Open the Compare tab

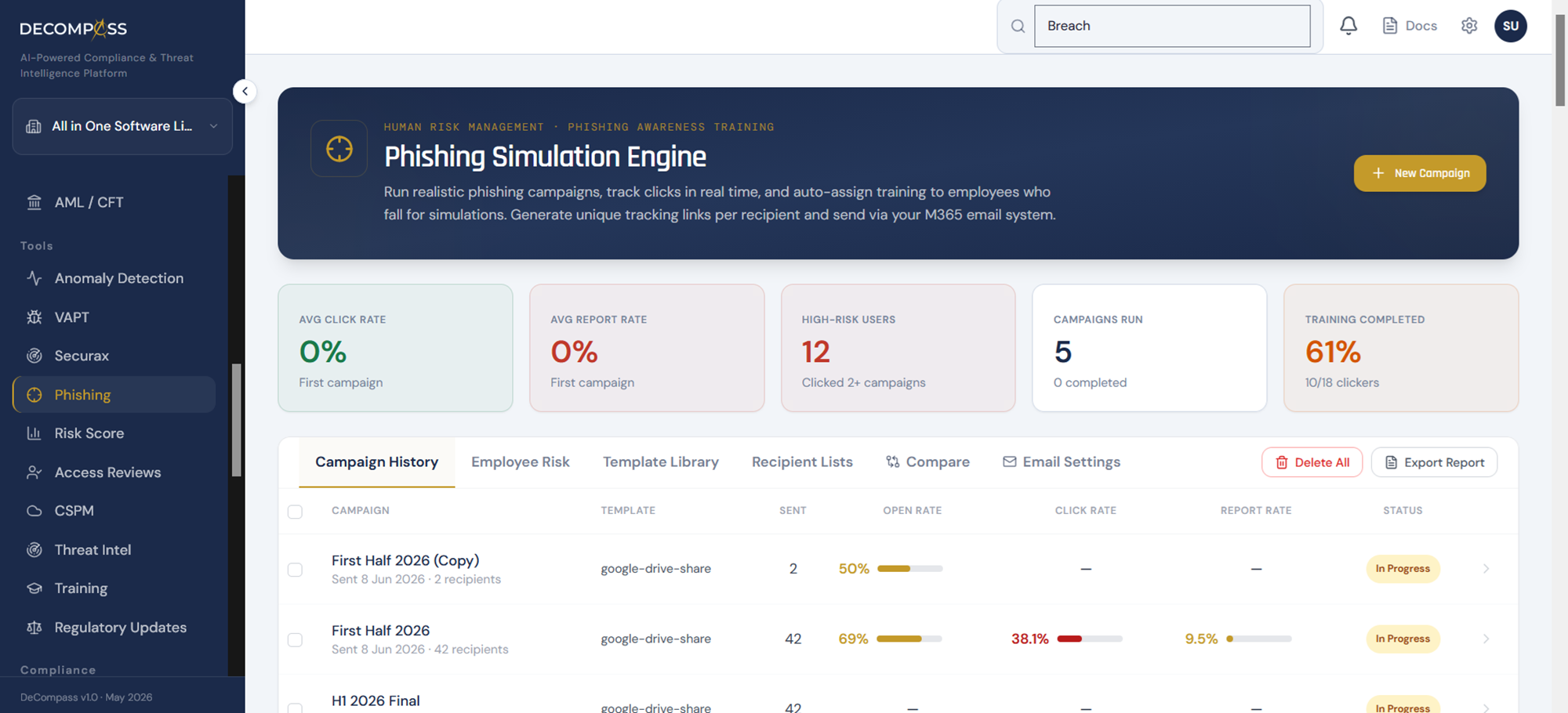tap(927, 462)
